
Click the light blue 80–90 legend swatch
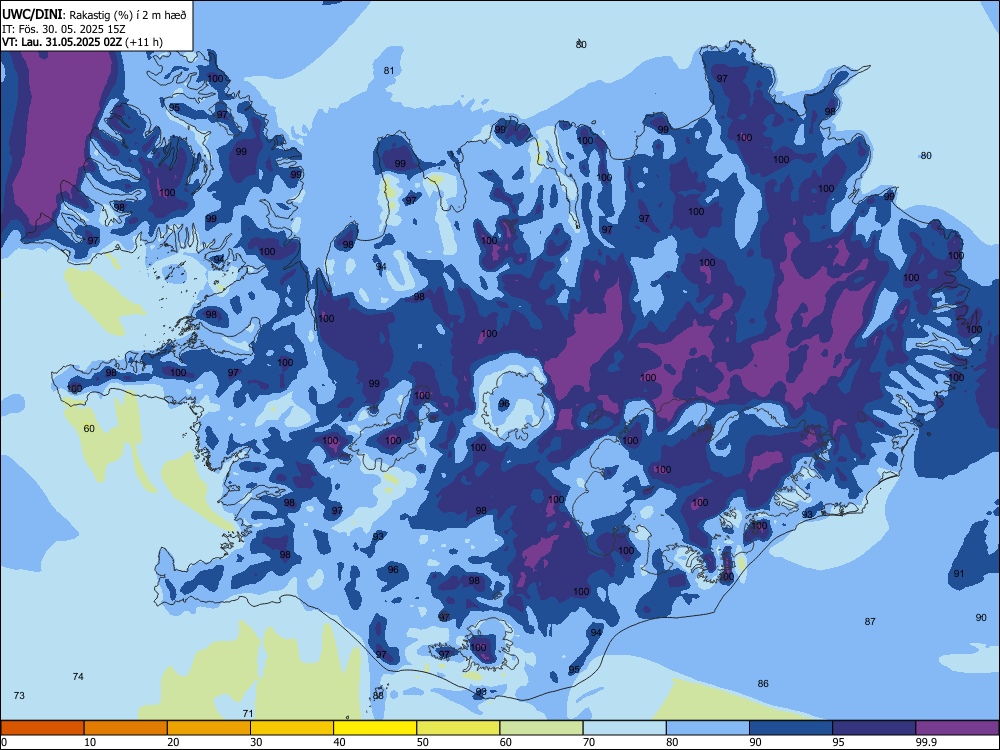708,728
